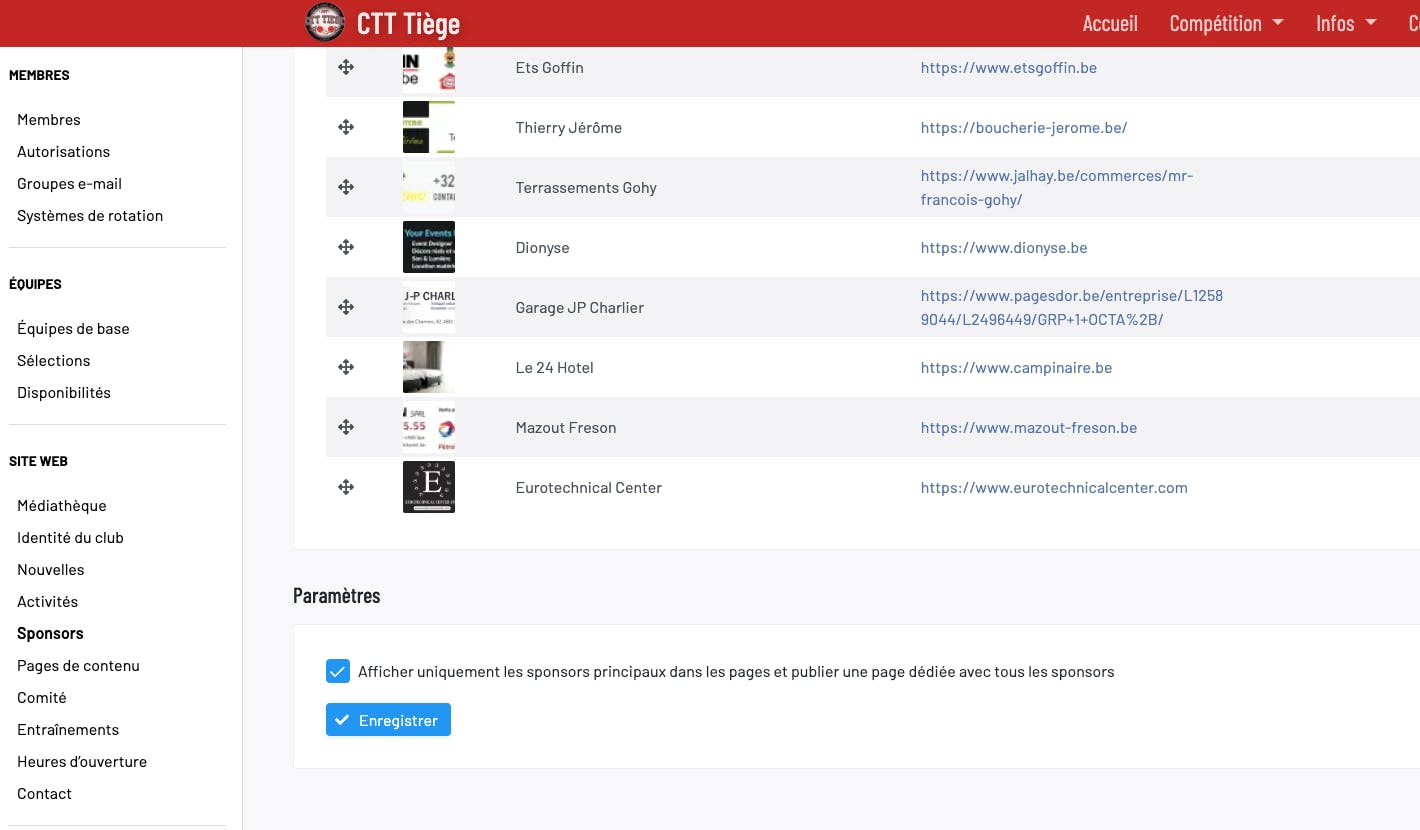Click the Le 24 Hotel logo thumbnail
This screenshot has height=830, width=1420.
[x=429, y=367]
